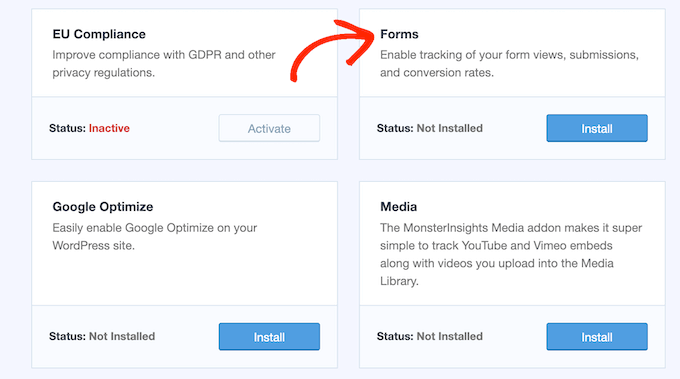Click the 'Easily enable Google Optimize' description
The height and width of the screenshot is (379, 680).
[155, 237]
